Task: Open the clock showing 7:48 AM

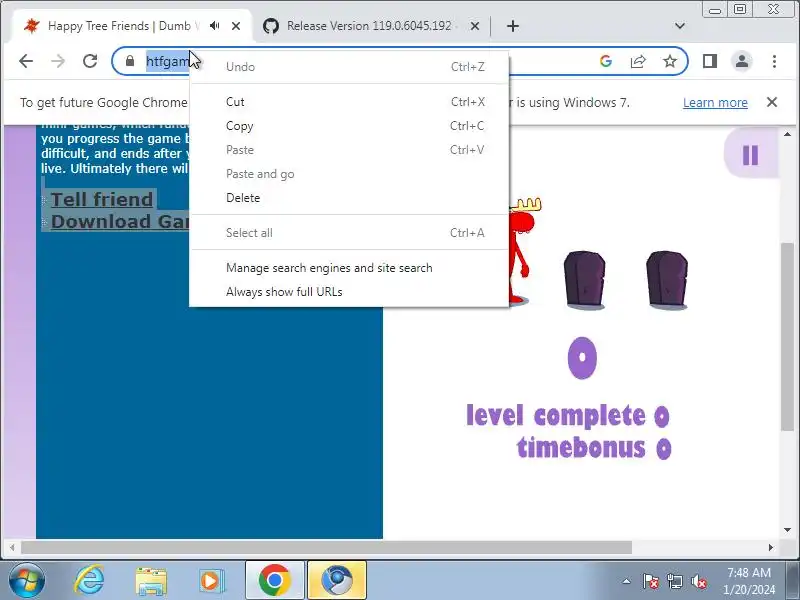Action: coord(748,581)
